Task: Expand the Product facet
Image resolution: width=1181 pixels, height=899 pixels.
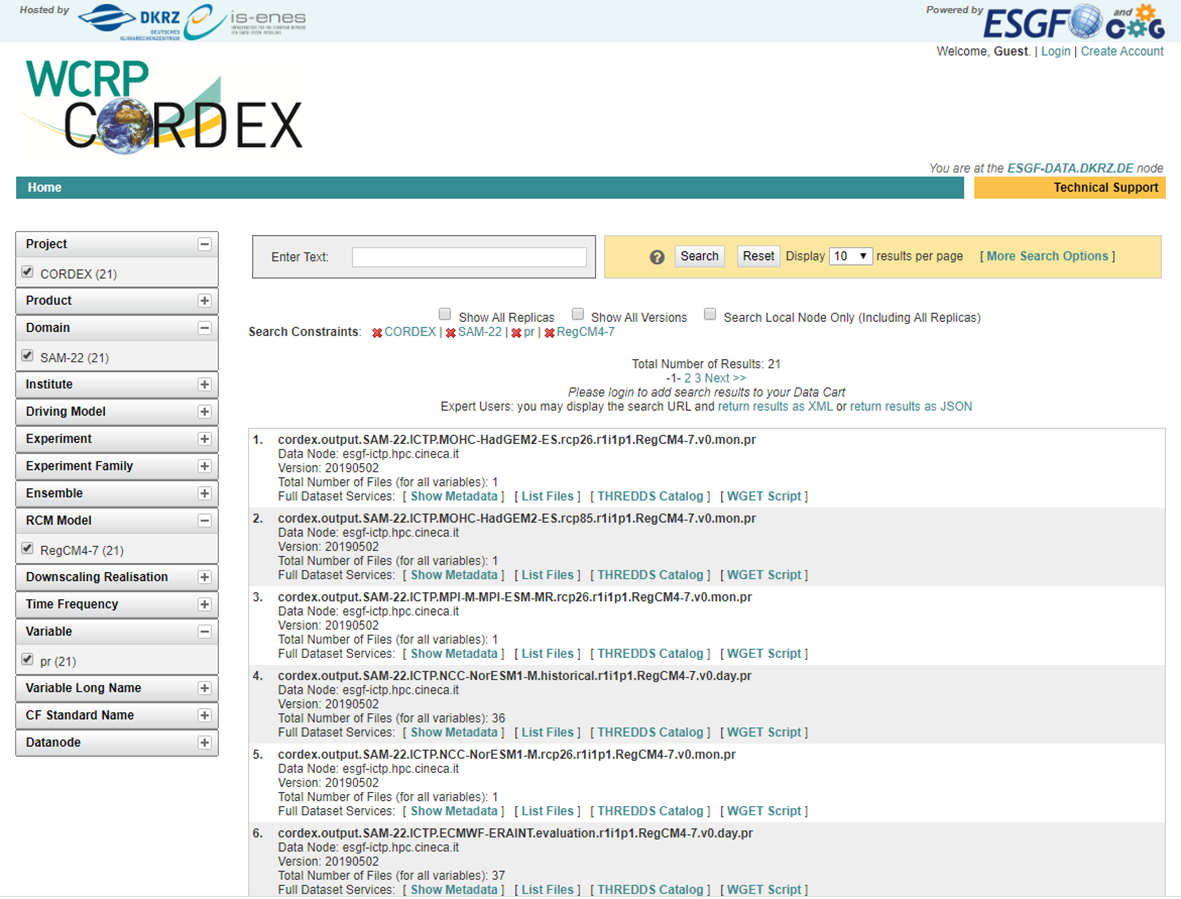Action: [x=204, y=300]
